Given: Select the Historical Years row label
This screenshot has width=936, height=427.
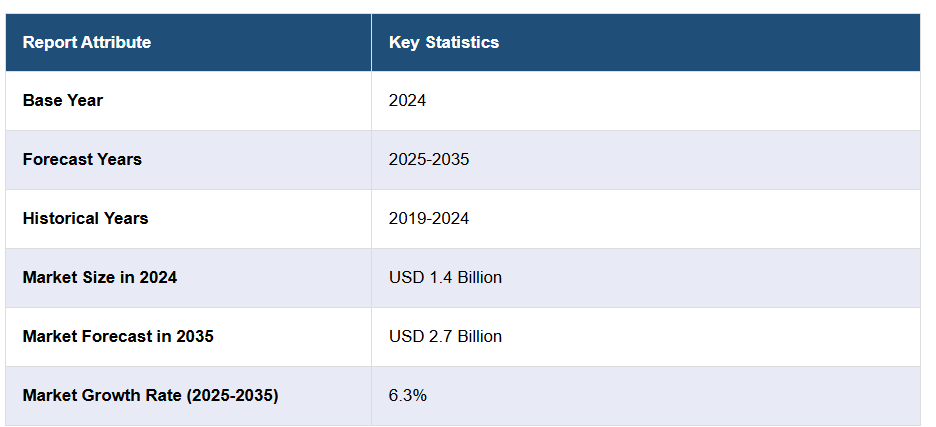Looking at the screenshot, I should click(85, 218).
